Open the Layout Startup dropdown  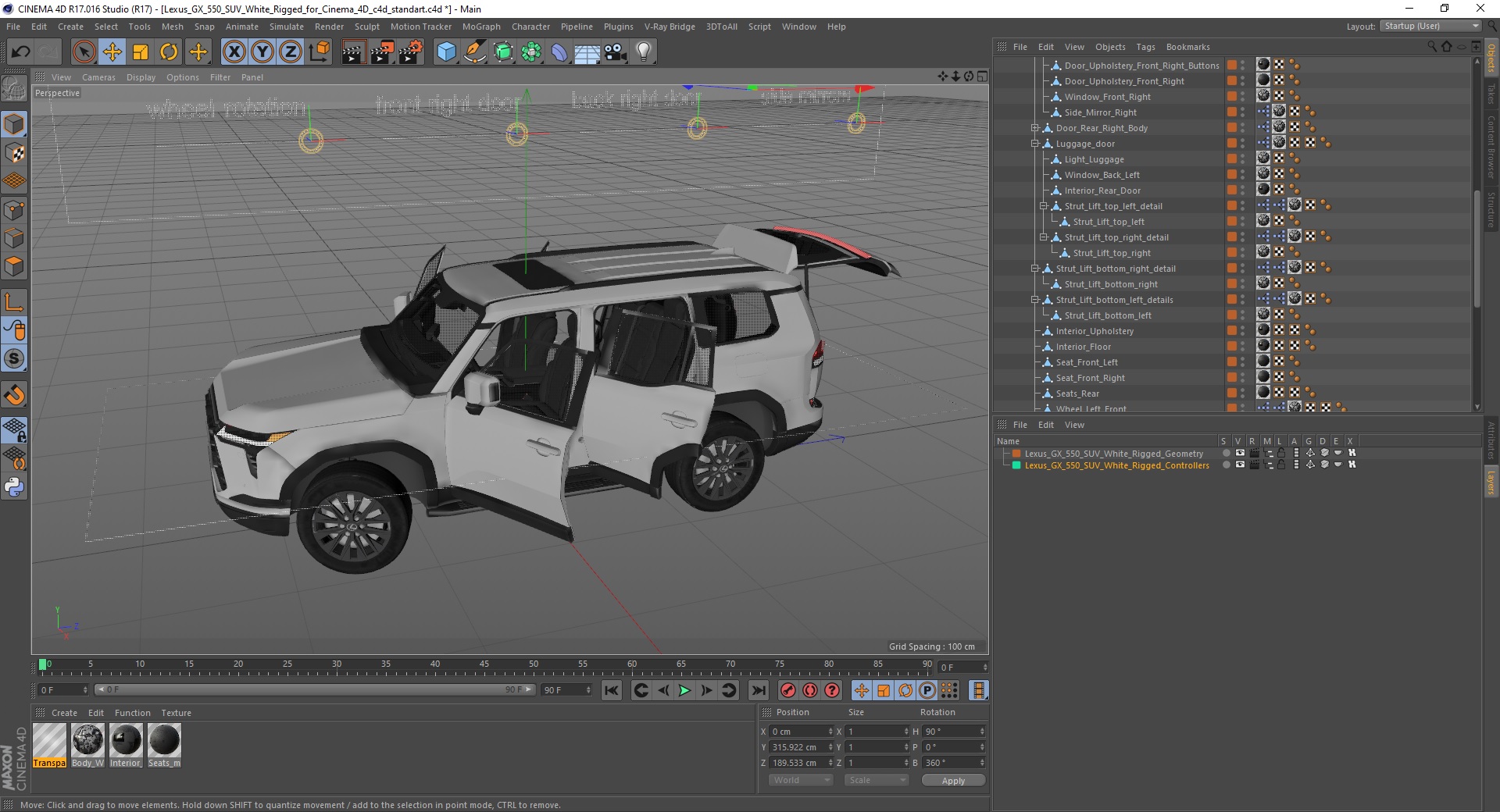click(x=1430, y=26)
